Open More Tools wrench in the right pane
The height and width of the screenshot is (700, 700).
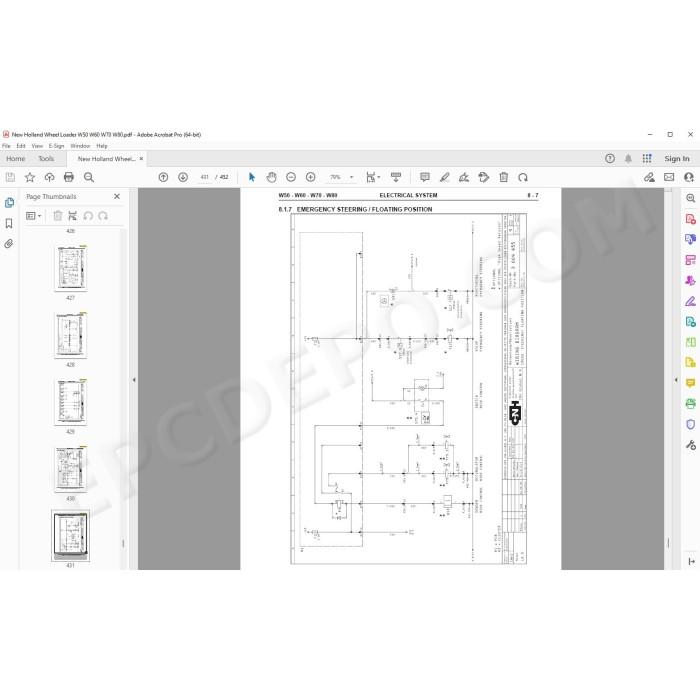click(x=691, y=445)
